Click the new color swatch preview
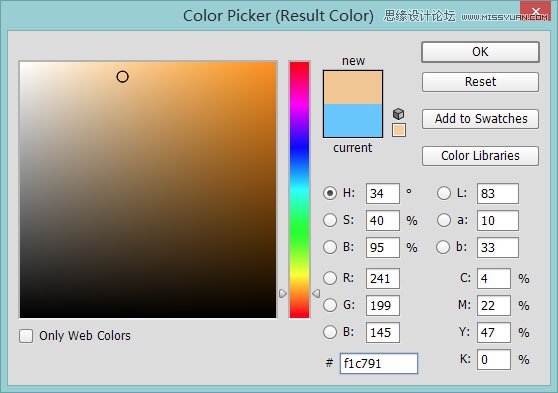This screenshot has height=393, width=558. pos(353,88)
